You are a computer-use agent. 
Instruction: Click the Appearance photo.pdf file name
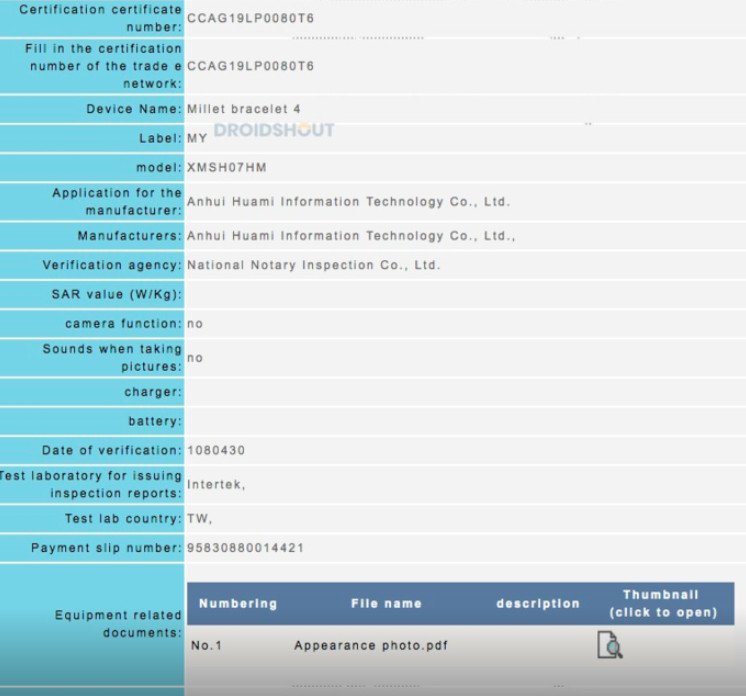[x=371, y=645]
